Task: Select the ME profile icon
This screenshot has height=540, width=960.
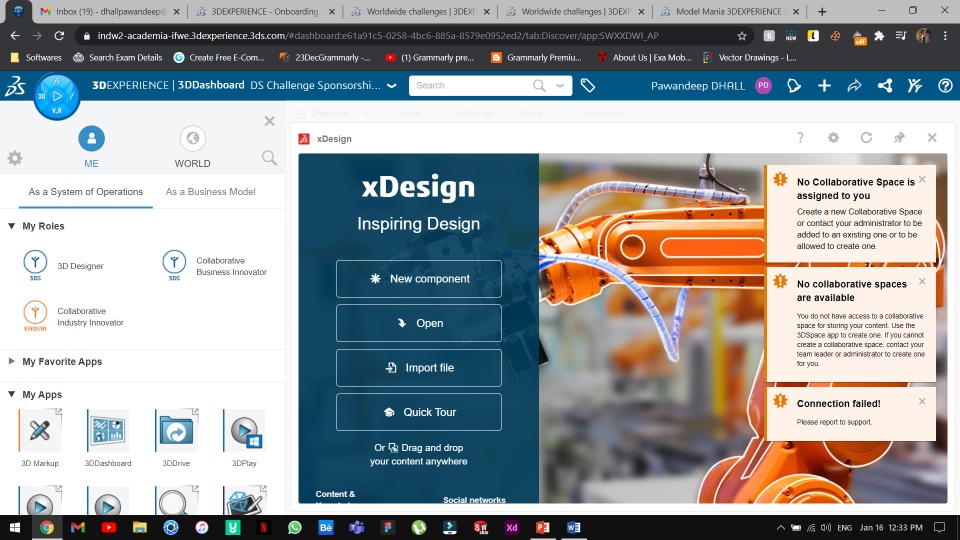Action: [91, 138]
